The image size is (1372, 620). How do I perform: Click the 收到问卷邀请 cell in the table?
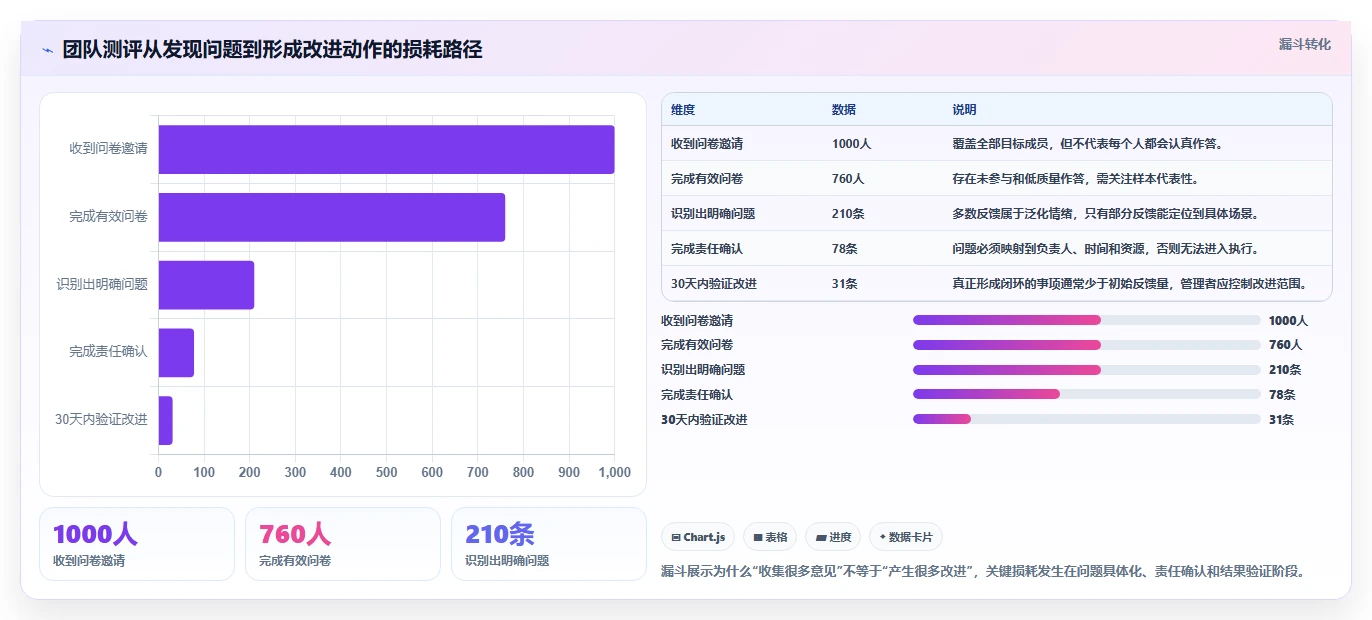[707, 144]
